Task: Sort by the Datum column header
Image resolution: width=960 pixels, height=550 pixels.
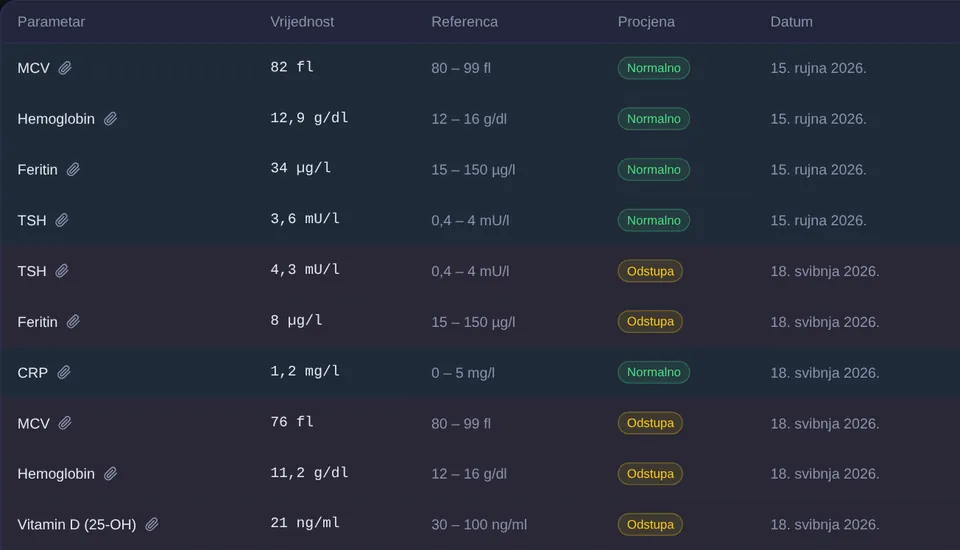Action: coord(792,22)
